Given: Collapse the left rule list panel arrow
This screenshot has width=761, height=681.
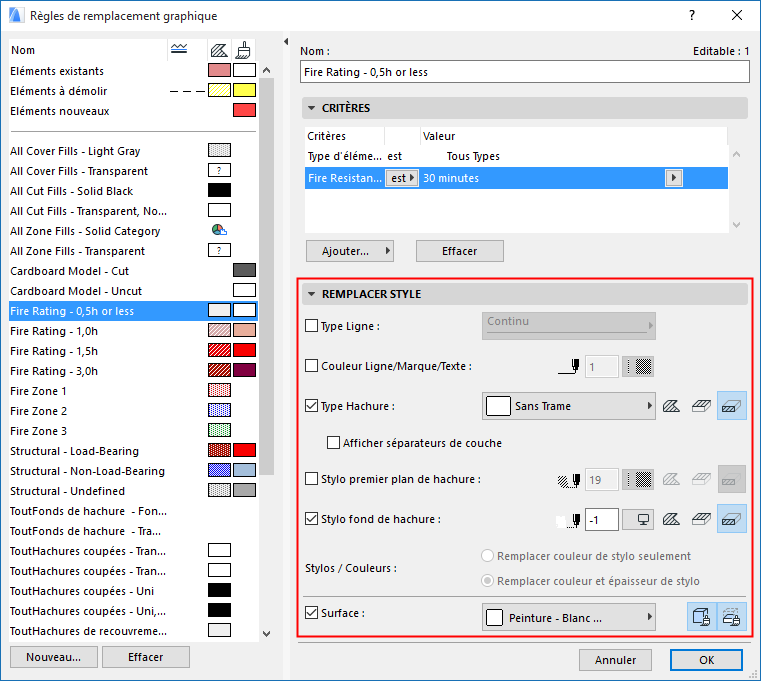Looking at the screenshot, I should pos(286,42).
